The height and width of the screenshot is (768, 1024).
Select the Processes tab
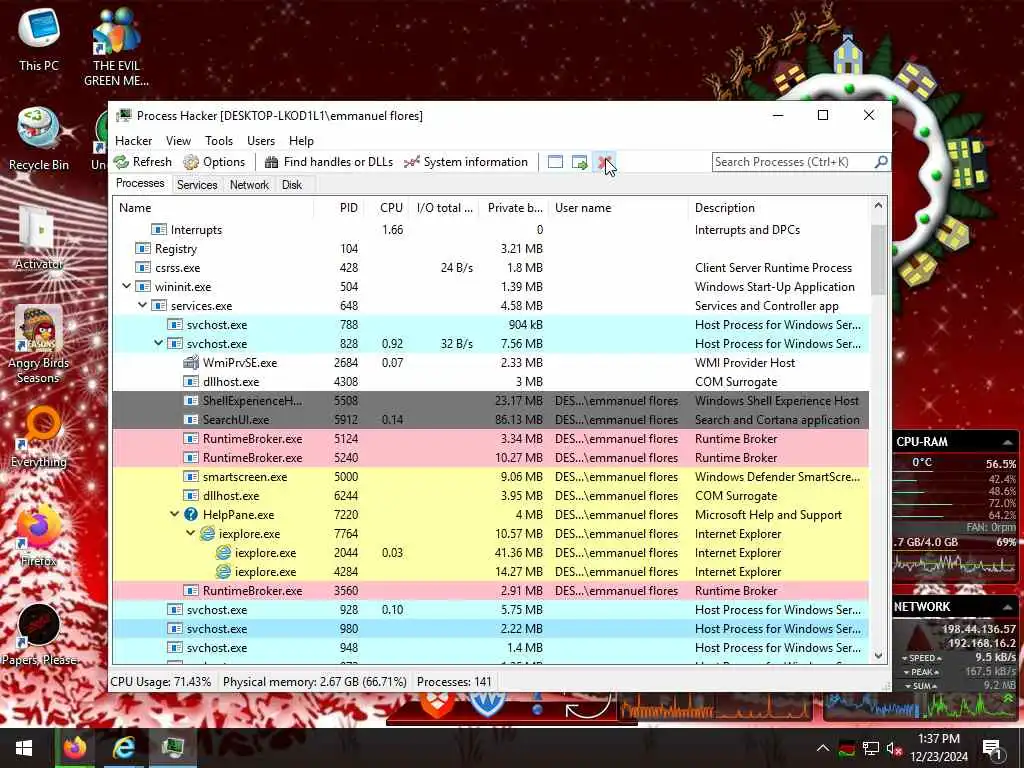[x=140, y=184]
